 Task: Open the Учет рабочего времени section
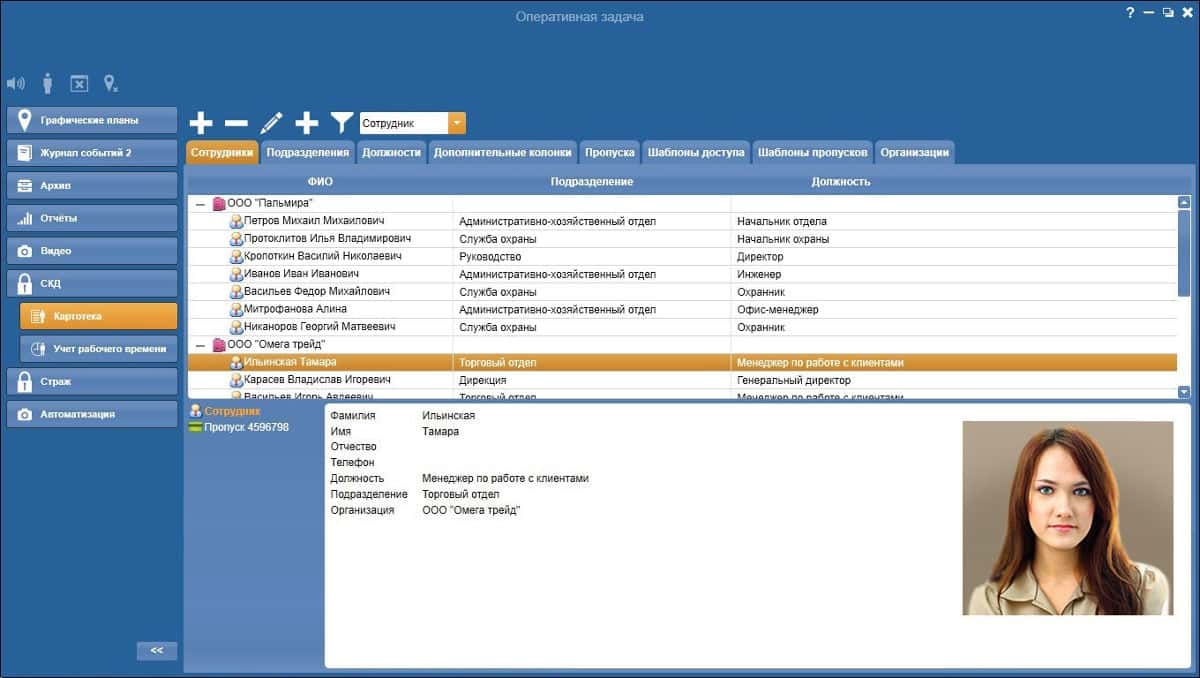(99, 349)
